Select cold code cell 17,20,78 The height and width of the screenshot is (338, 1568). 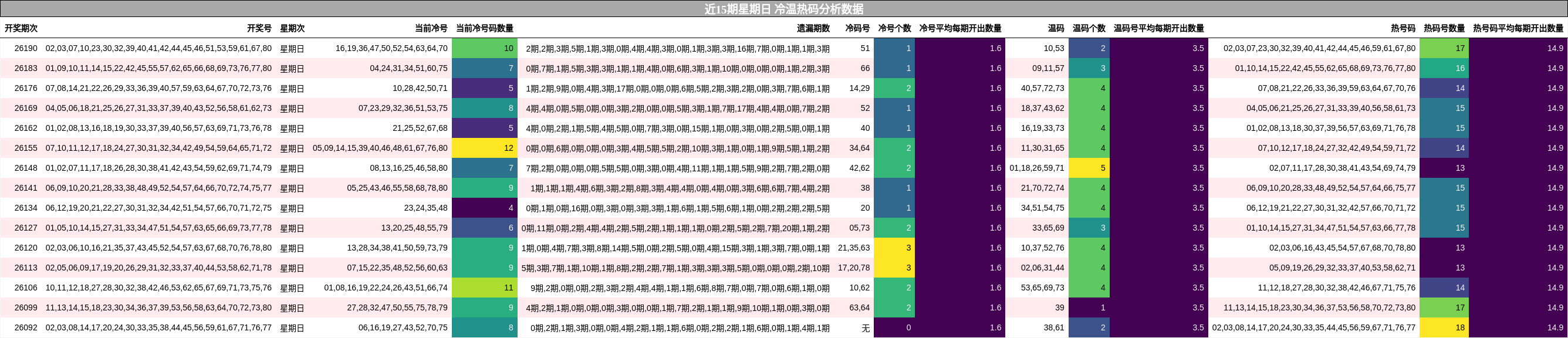pos(854,268)
